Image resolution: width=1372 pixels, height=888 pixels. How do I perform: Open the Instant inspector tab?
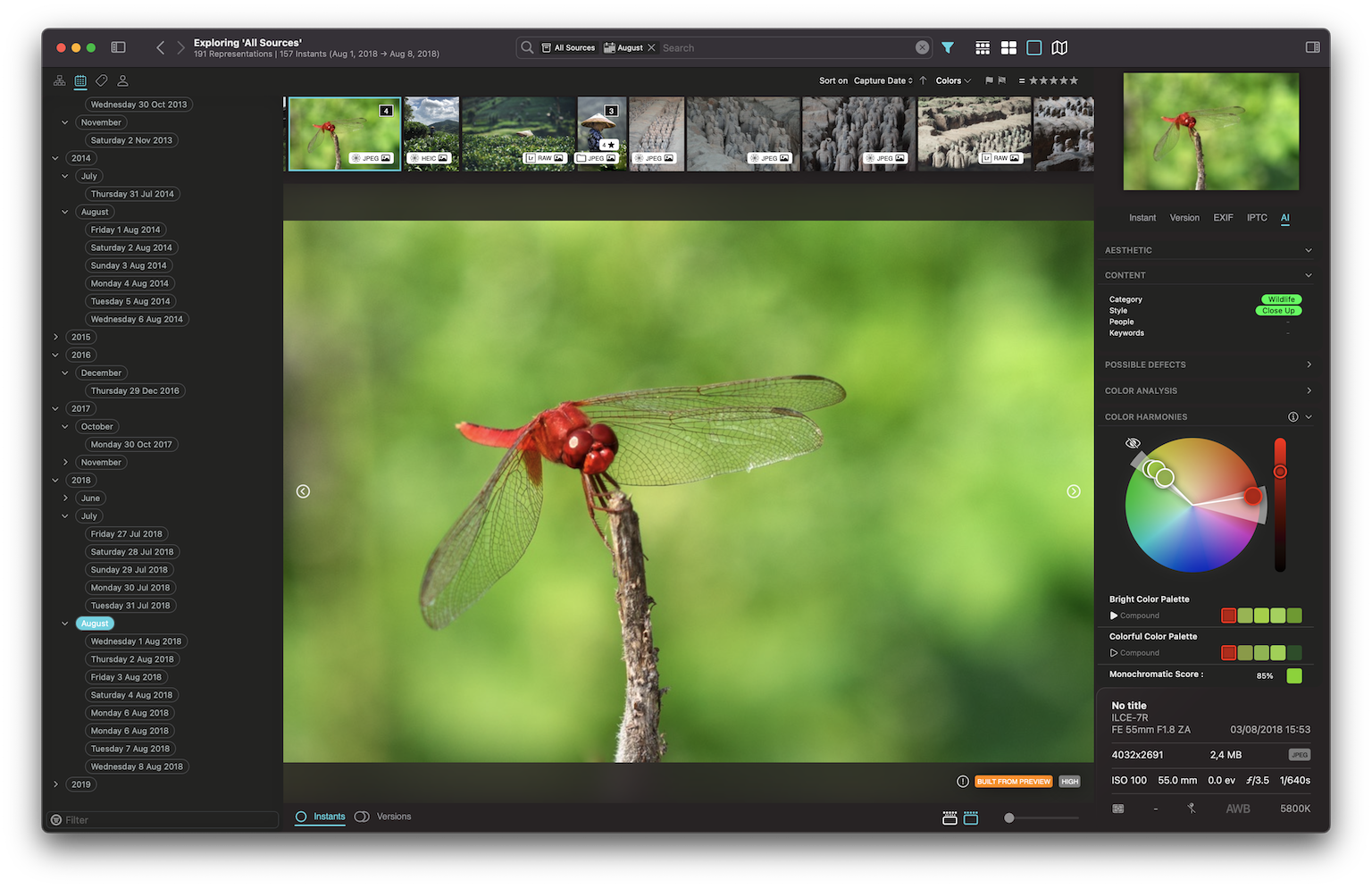point(1142,218)
